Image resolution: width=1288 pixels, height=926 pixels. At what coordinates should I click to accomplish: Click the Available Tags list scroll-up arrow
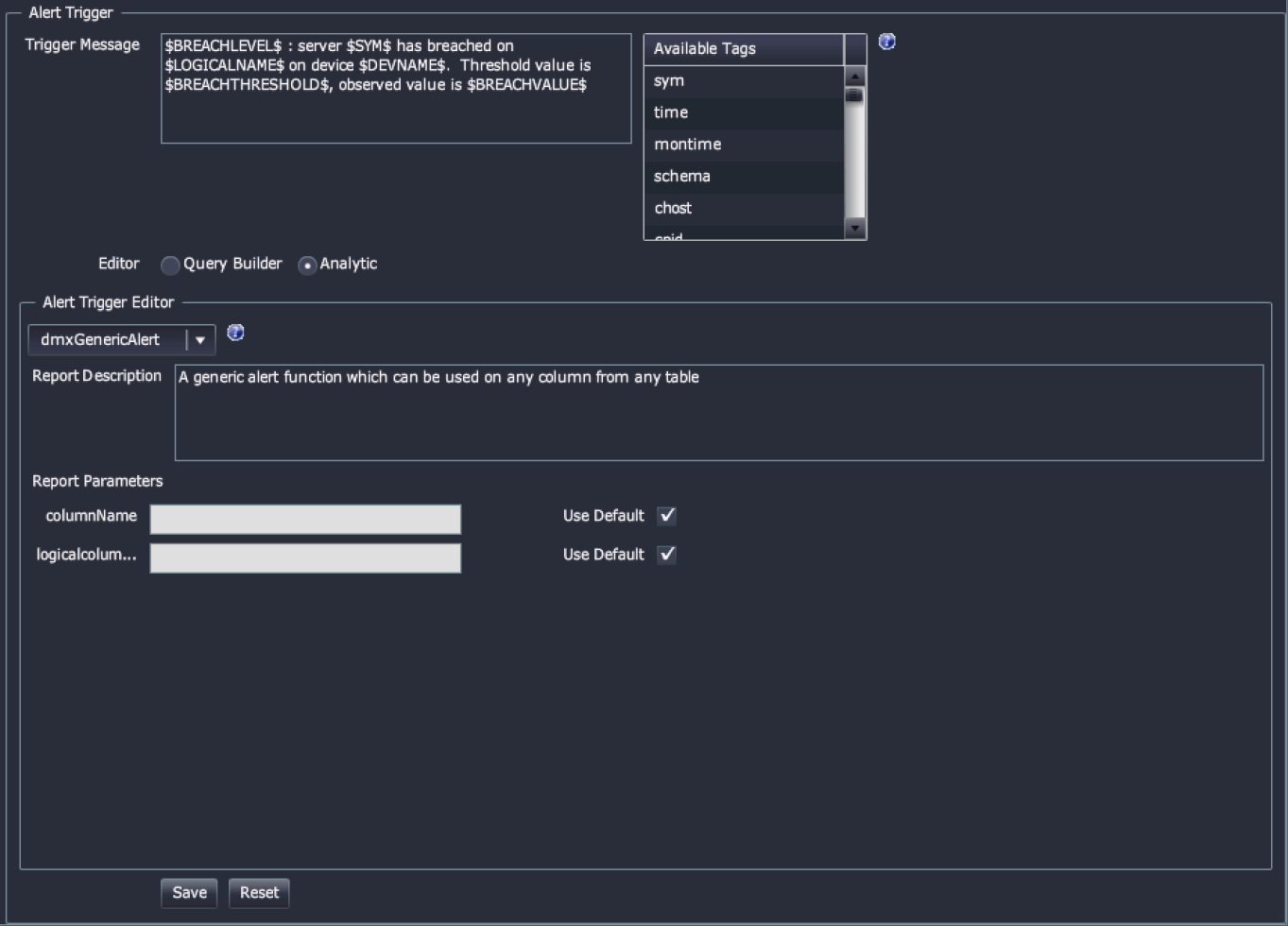point(855,77)
